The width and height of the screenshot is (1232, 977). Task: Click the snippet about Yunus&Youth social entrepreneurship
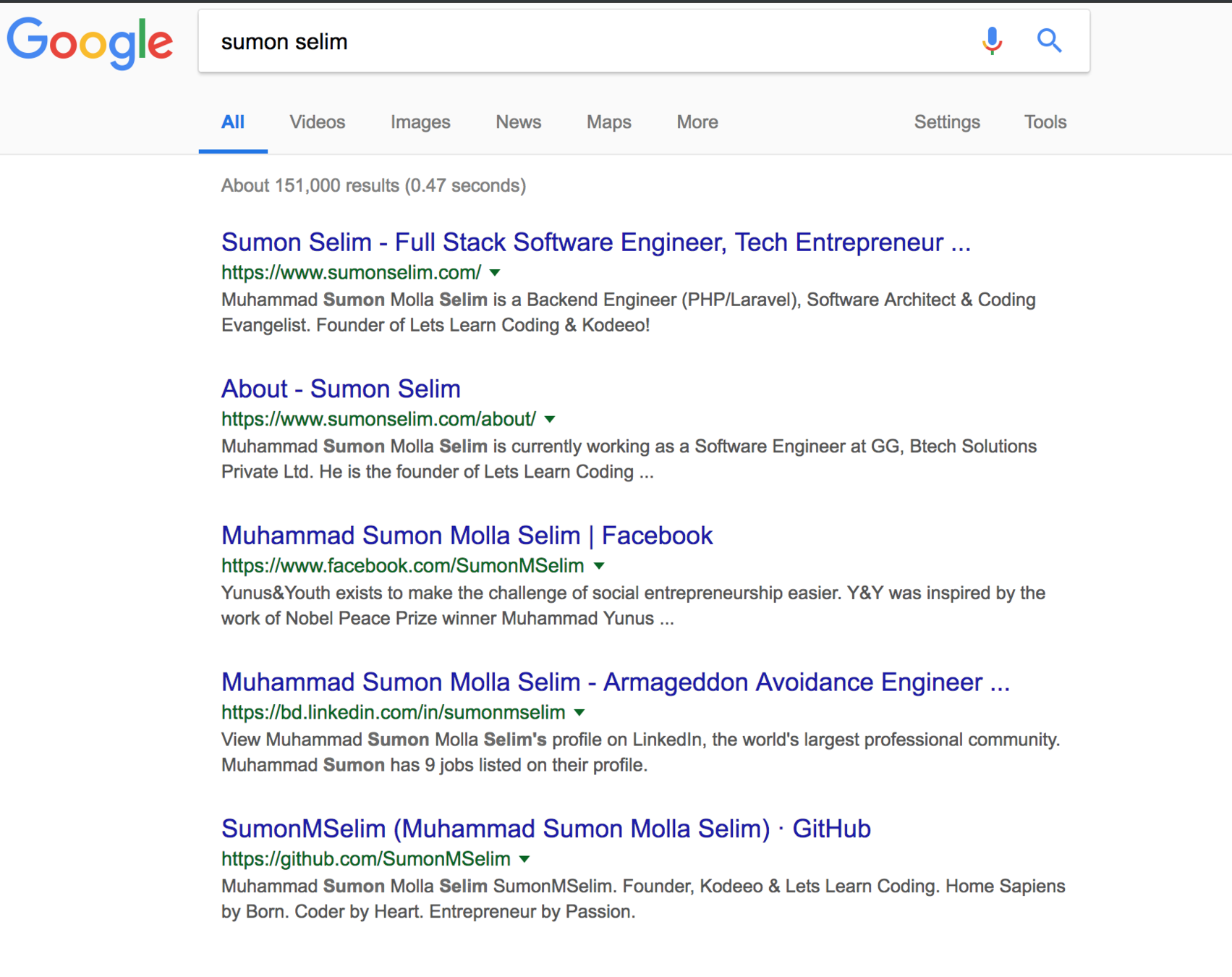633,606
